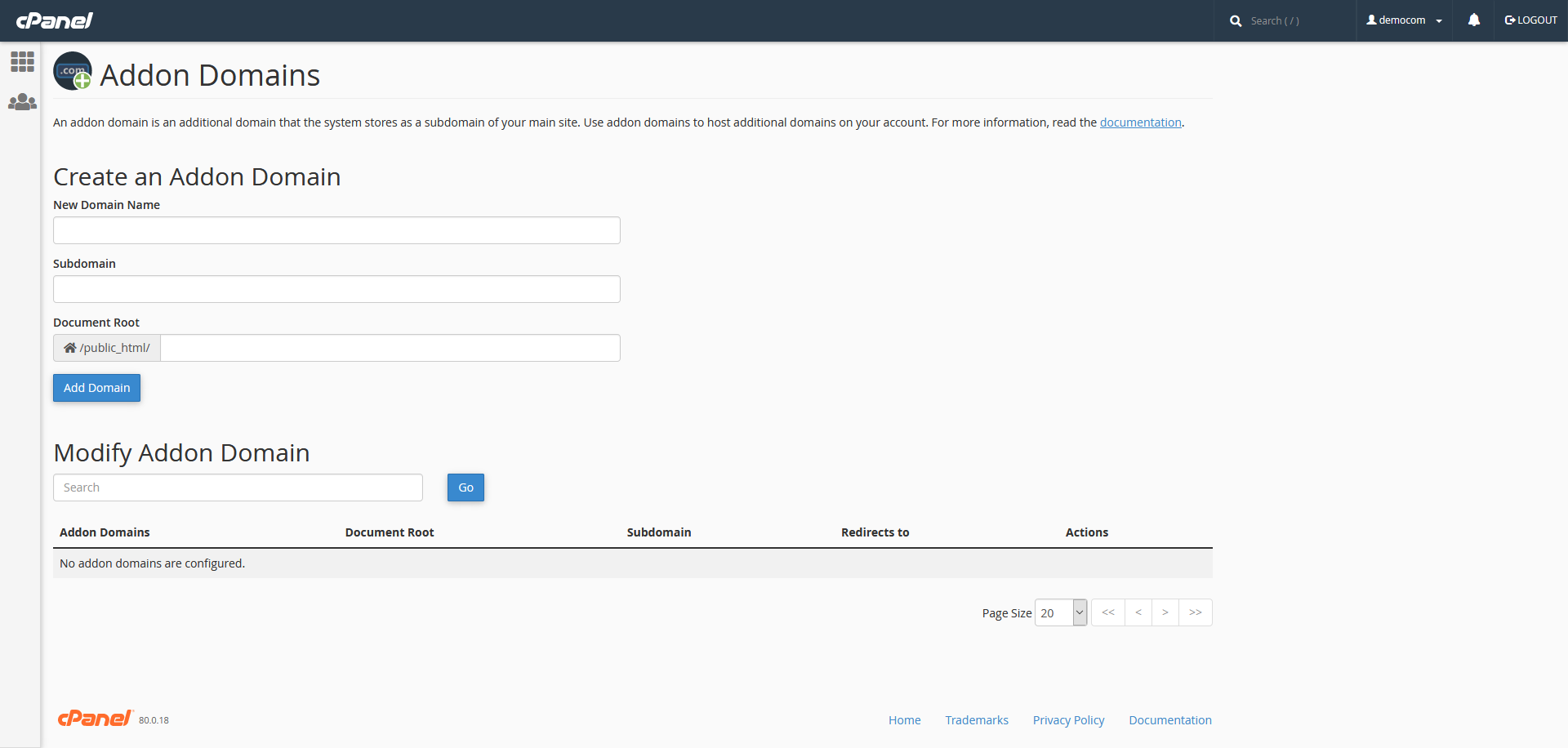Screen dimensions: 1568x748
Task: Open the home grid icon in sidebar
Action: coord(22,62)
